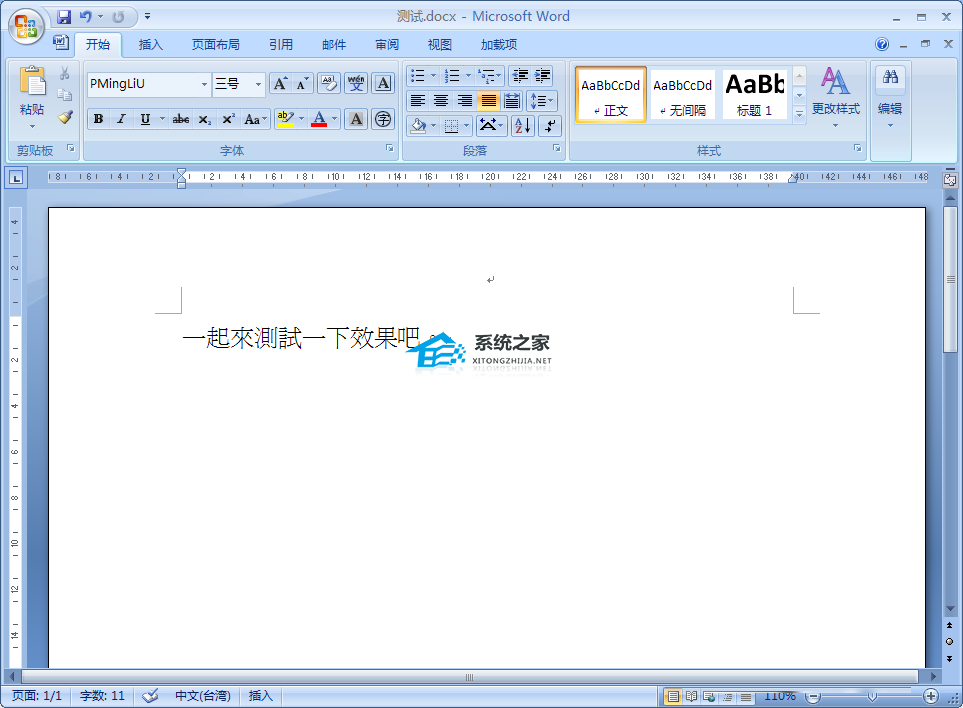Toggle bold formatting

98,119
